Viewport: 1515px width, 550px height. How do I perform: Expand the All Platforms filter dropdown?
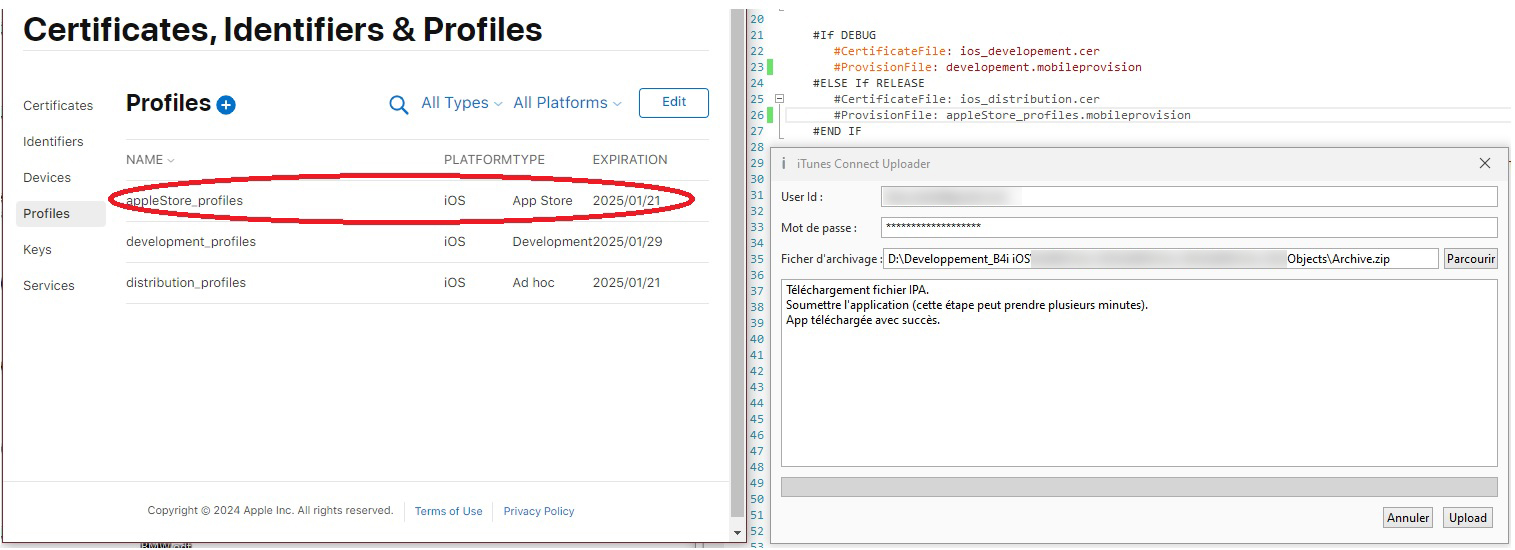tap(567, 103)
